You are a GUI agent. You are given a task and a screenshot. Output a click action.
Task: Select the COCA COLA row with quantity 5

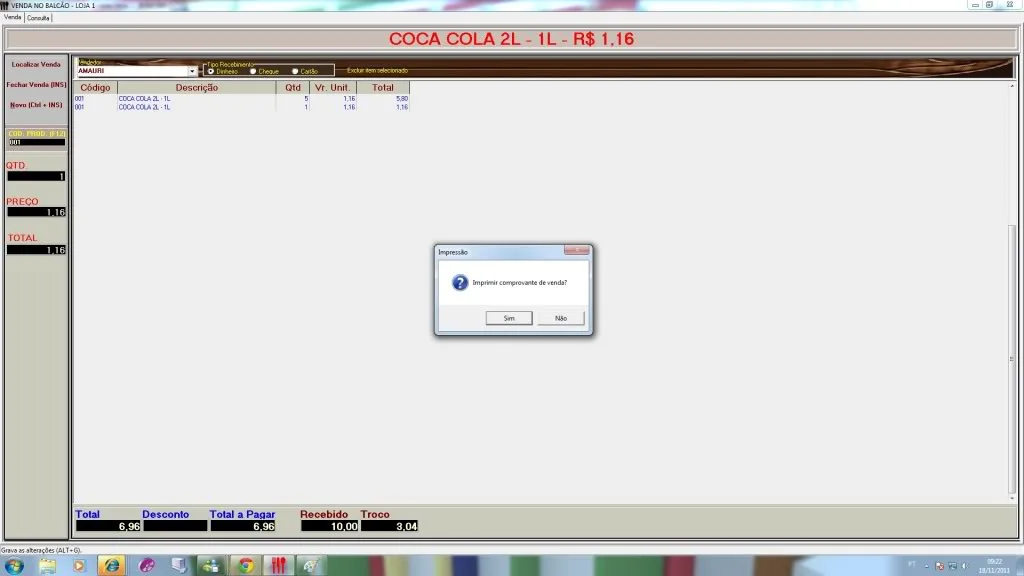[241, 99]
